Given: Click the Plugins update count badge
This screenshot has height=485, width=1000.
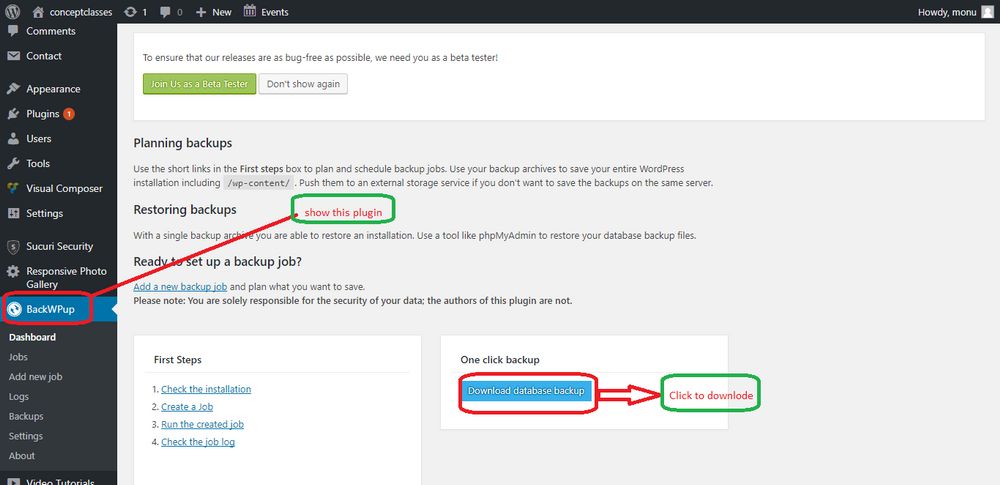Looking at the screenshot, I should click(x=69, y=114).
